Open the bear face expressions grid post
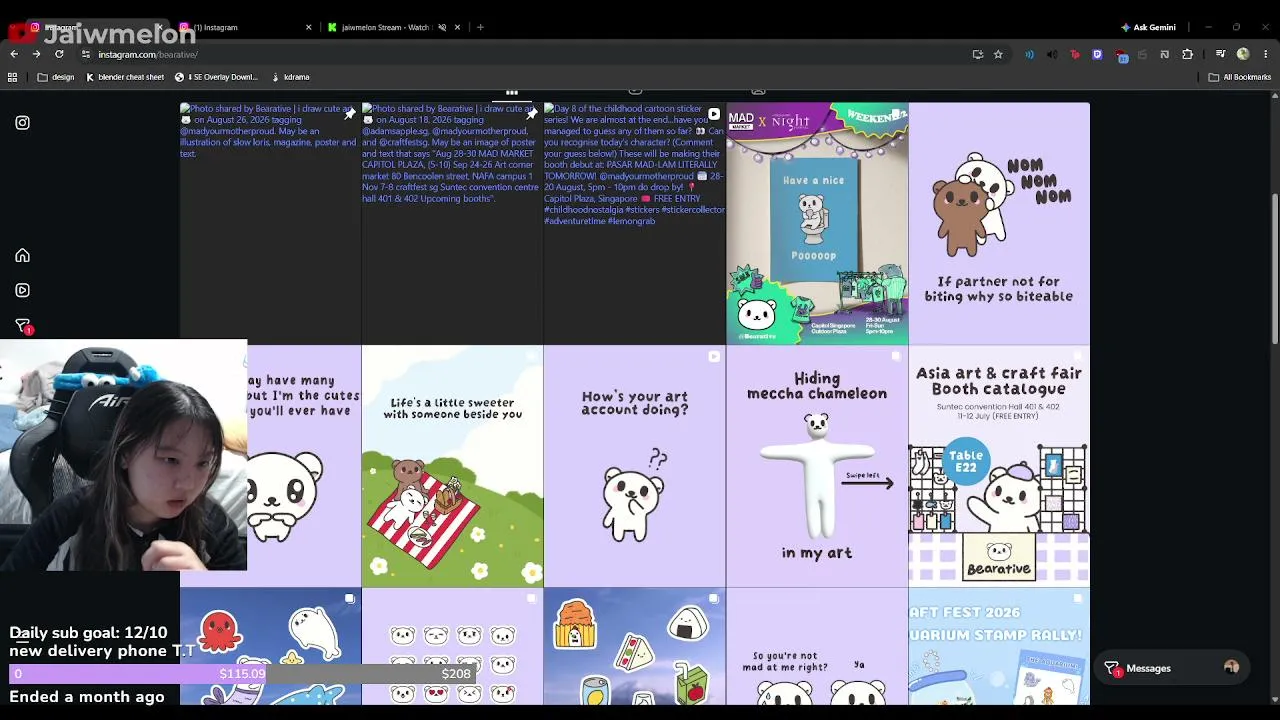1280x720 pixels. point(452,647)
